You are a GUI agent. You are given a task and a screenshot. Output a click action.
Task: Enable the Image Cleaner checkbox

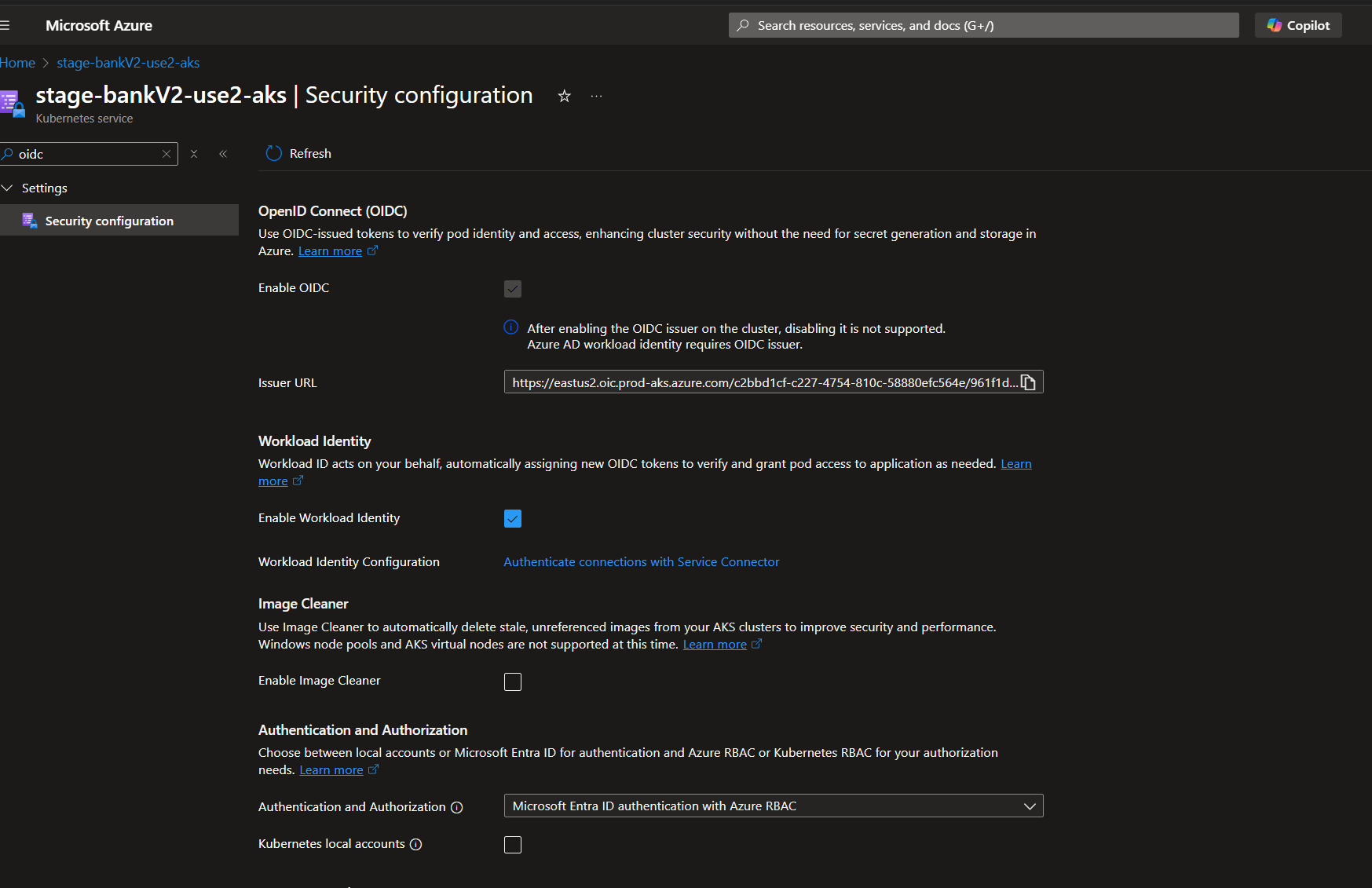click(513, 682)
